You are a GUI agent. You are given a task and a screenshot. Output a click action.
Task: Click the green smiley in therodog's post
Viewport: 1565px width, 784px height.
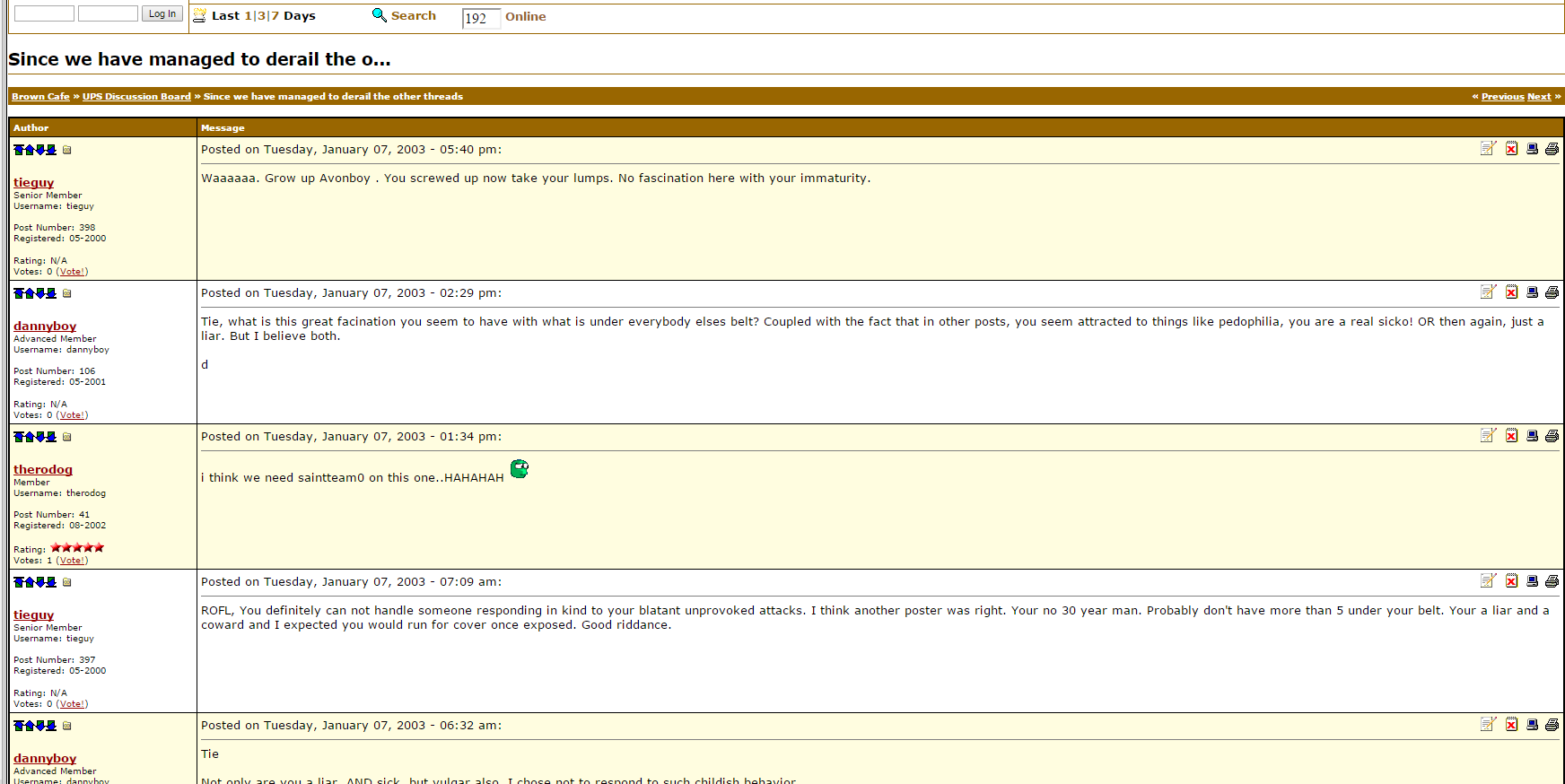pyautogui.click(x=520, y=468)
